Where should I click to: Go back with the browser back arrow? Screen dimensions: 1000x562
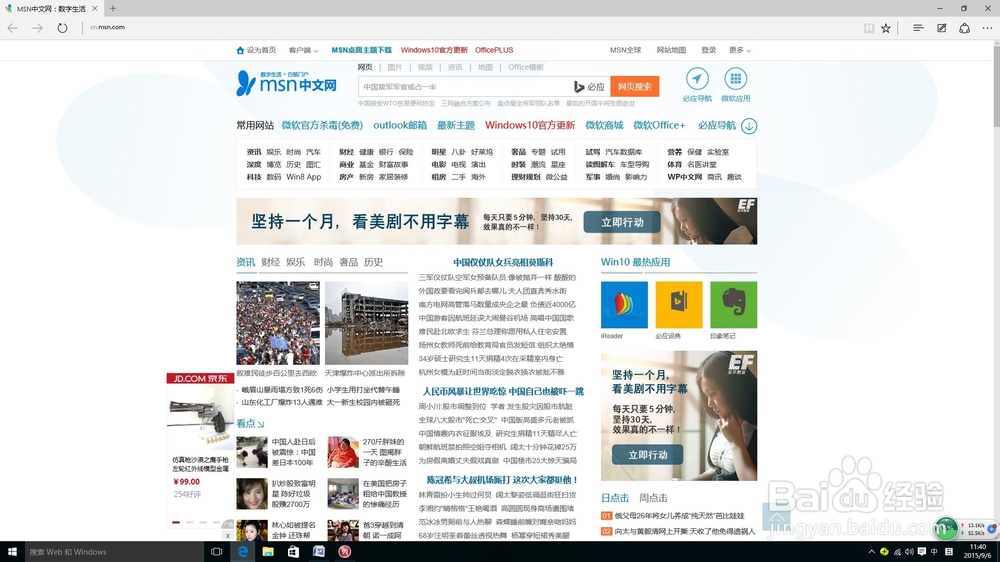(x=13, y=28)
